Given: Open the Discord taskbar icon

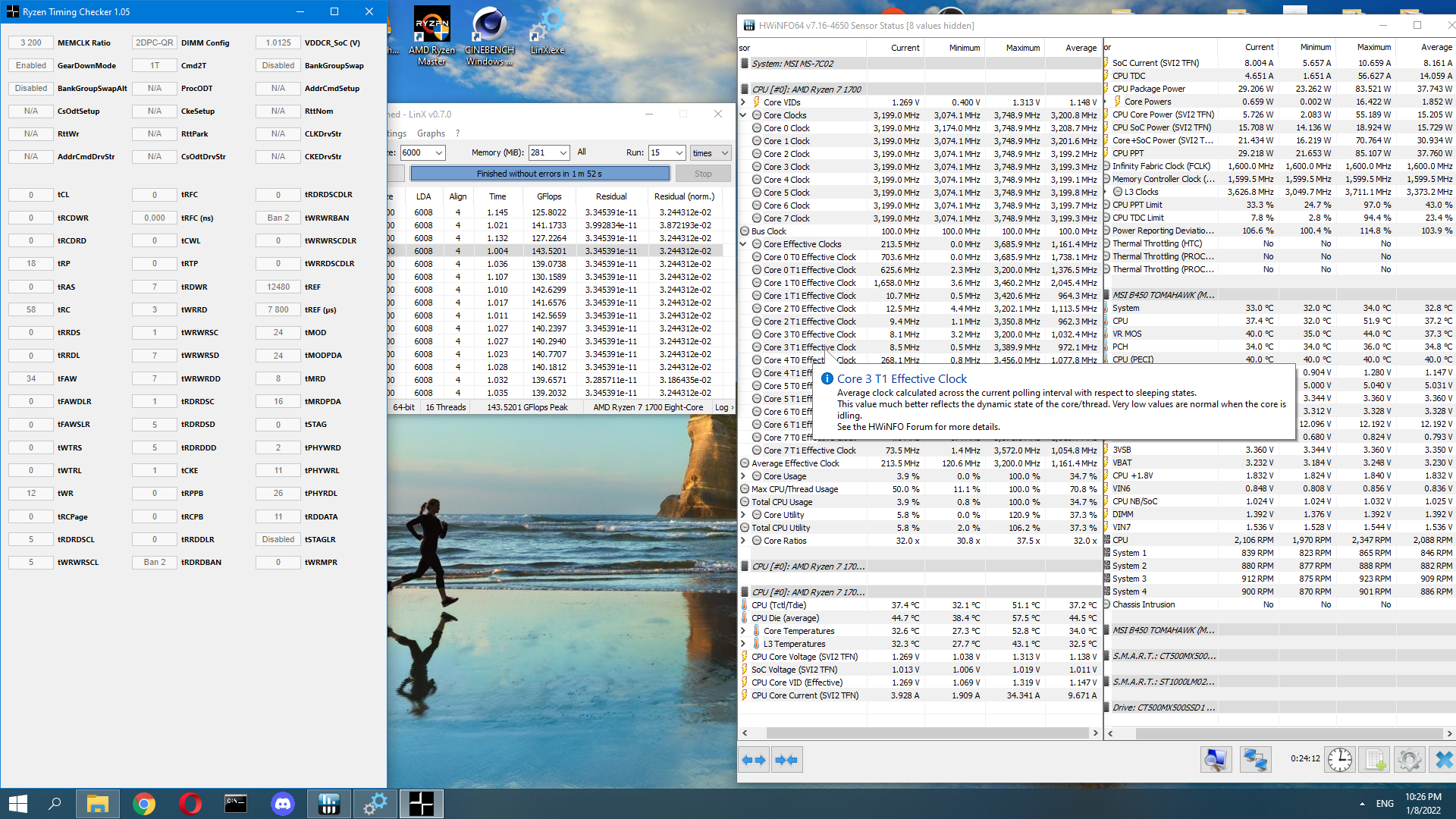Looking at the screenshot, I should [283, 803].
